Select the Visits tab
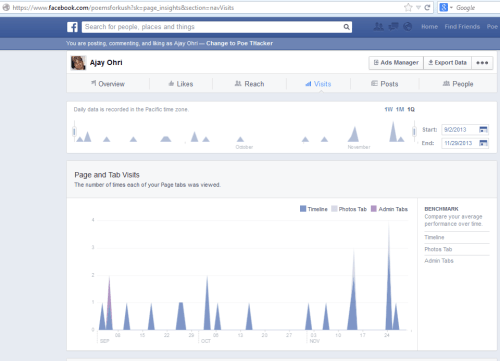Viewport: 500px width, 361px height. pyautogui.click(x=318, y=84)
